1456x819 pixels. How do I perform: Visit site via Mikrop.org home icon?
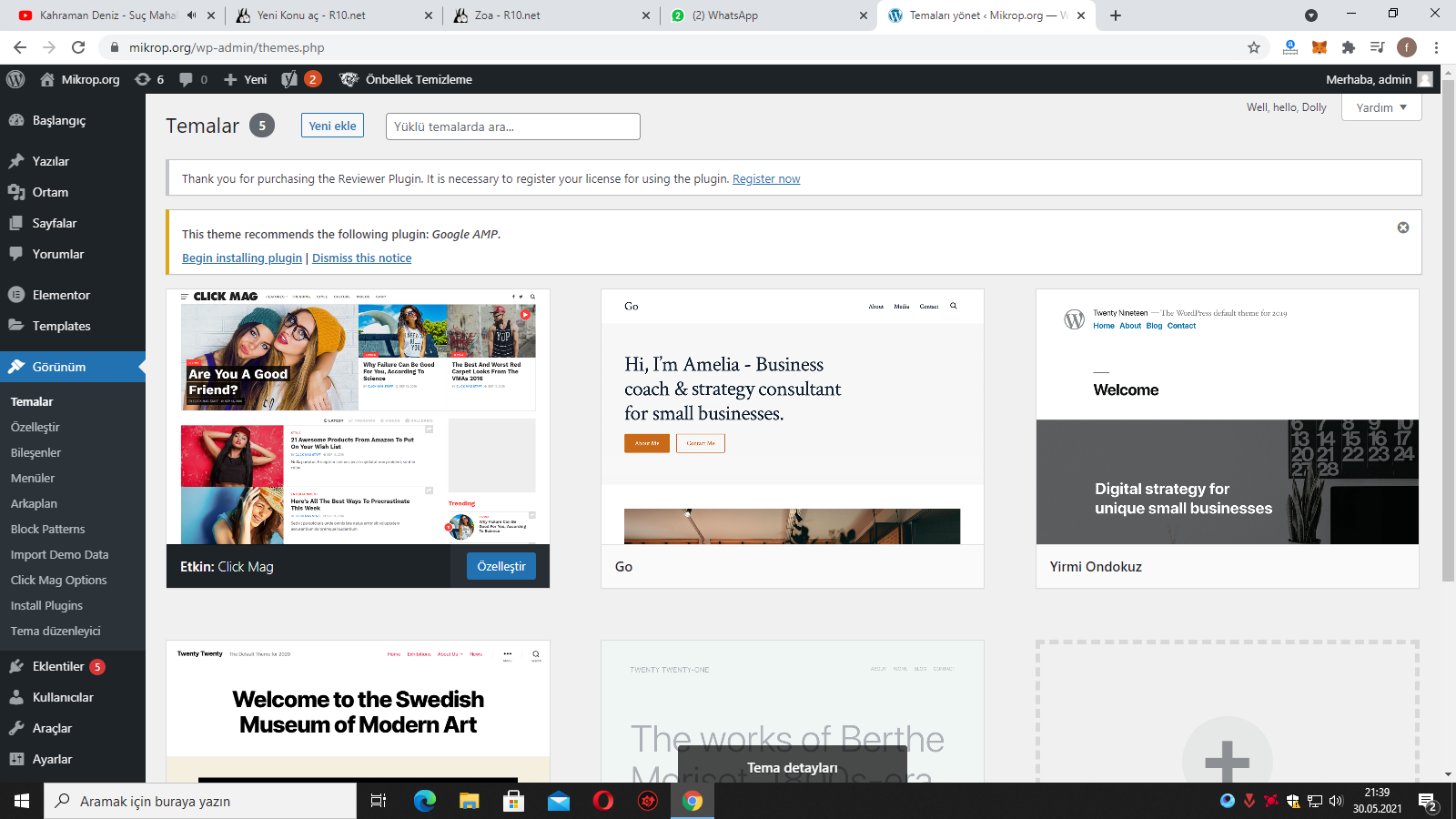coord(47,79)
